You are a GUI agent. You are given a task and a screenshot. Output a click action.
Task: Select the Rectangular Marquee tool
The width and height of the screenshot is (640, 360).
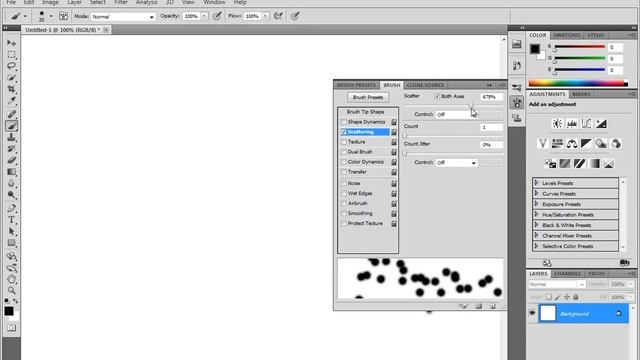pyautogui.click(x=11, y=54)
